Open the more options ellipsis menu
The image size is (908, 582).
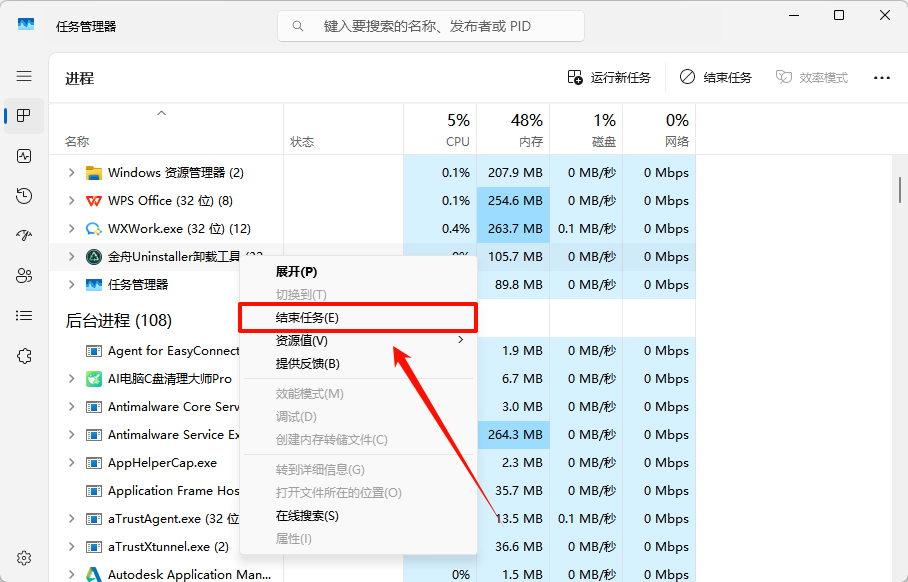879,77
